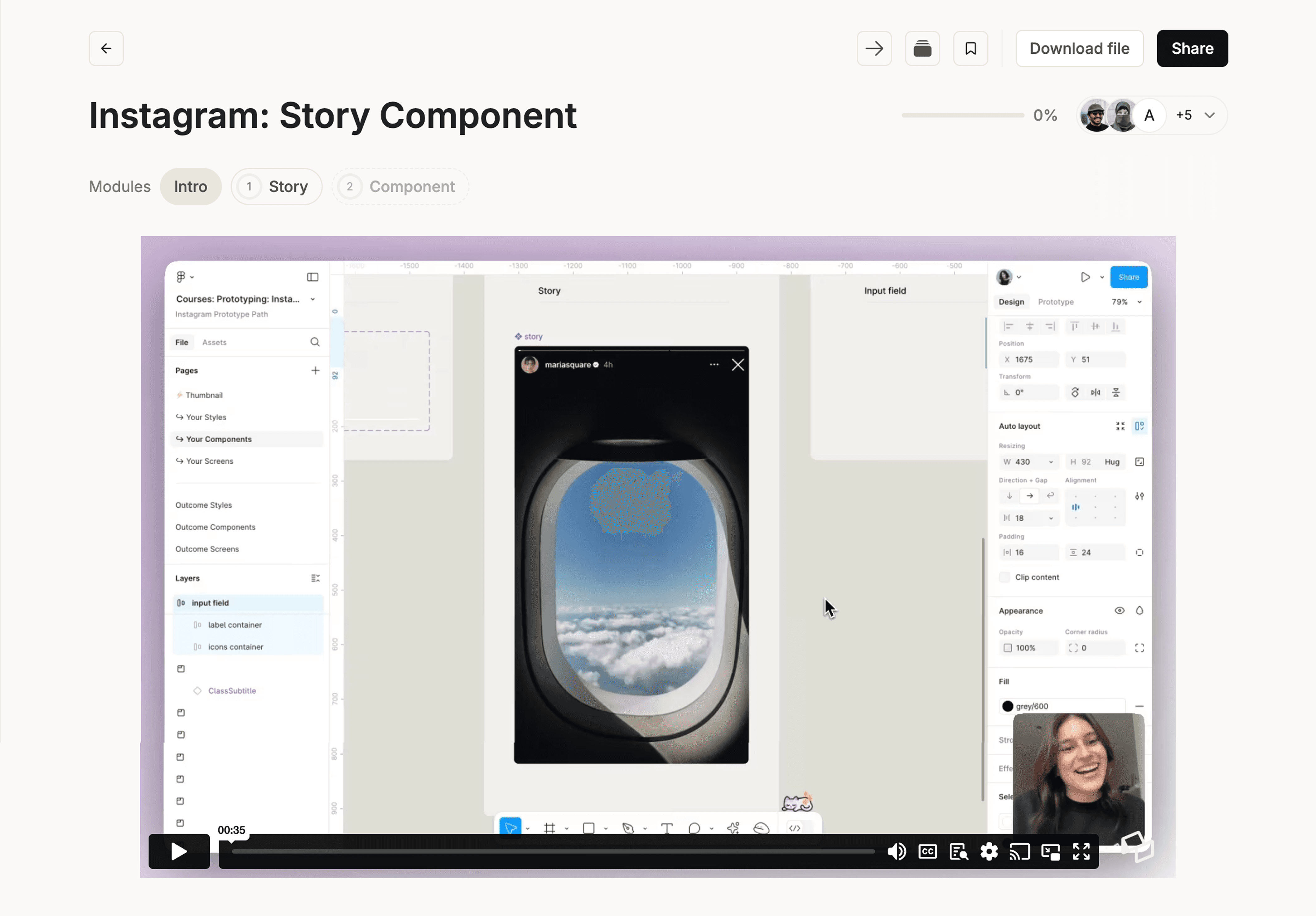
Task: Expand the participants avatar list
Action: point(1209,115)
